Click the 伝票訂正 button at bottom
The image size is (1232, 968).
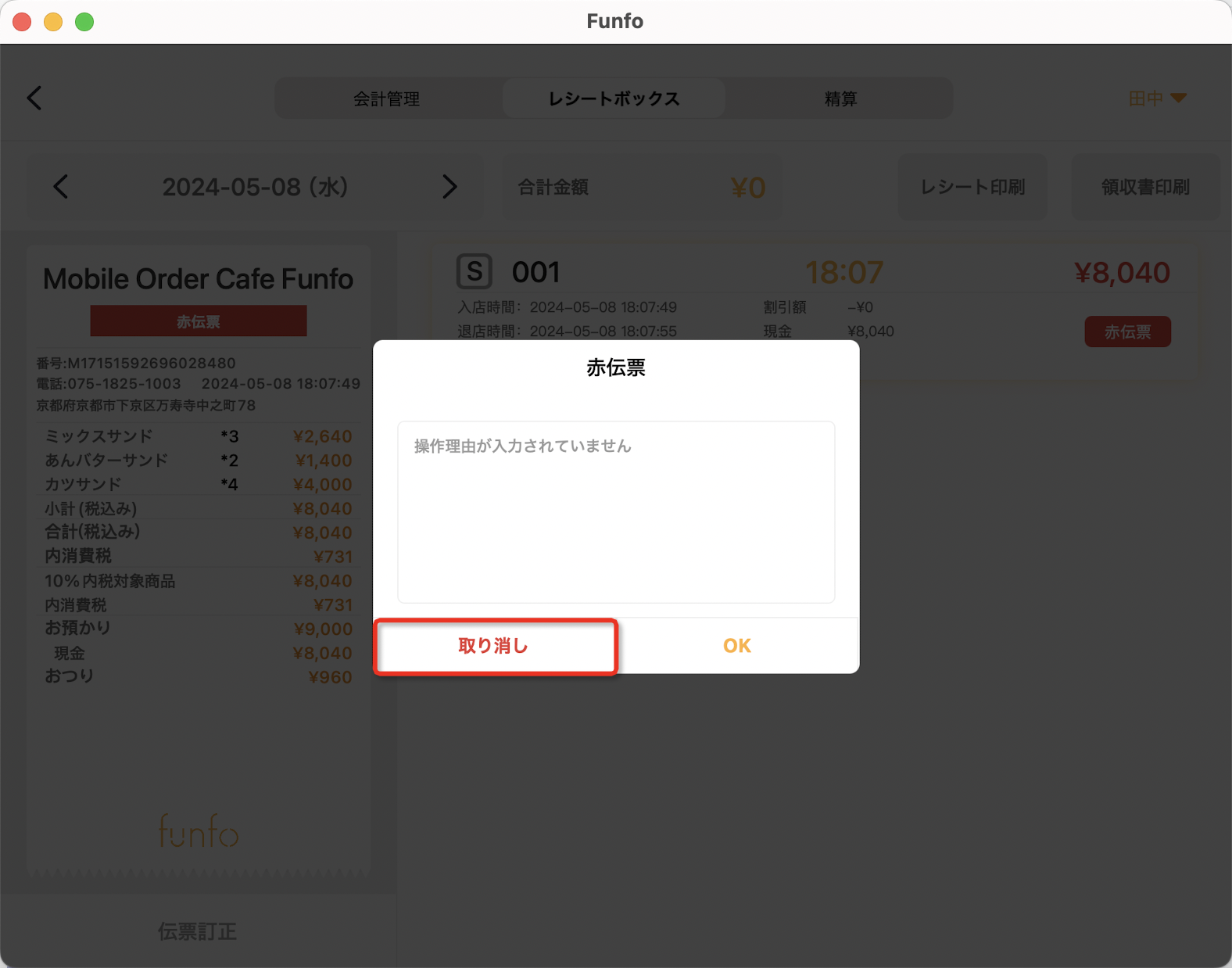click(198, 931)
